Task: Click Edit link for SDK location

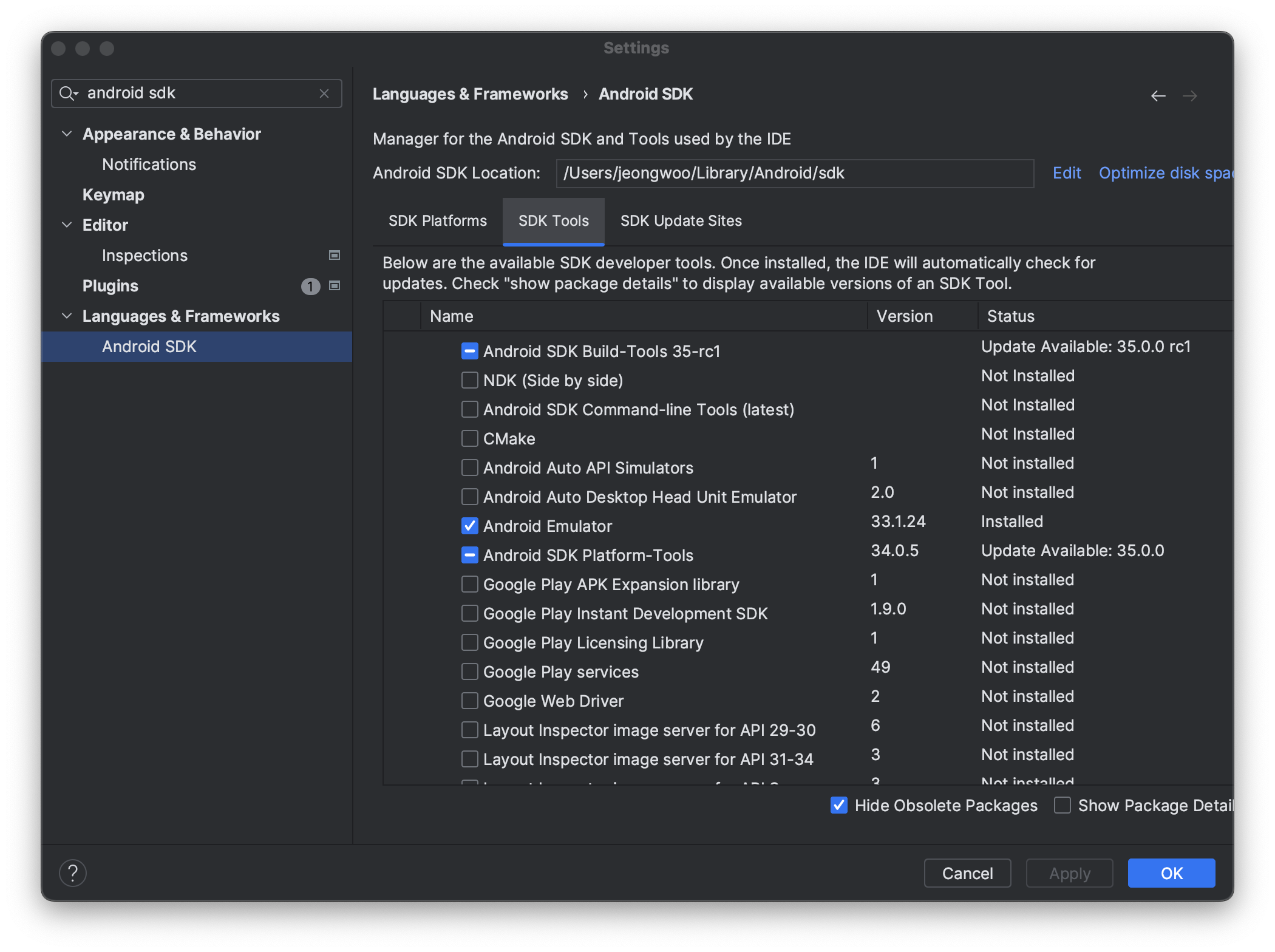Action: coord(1066,173)
